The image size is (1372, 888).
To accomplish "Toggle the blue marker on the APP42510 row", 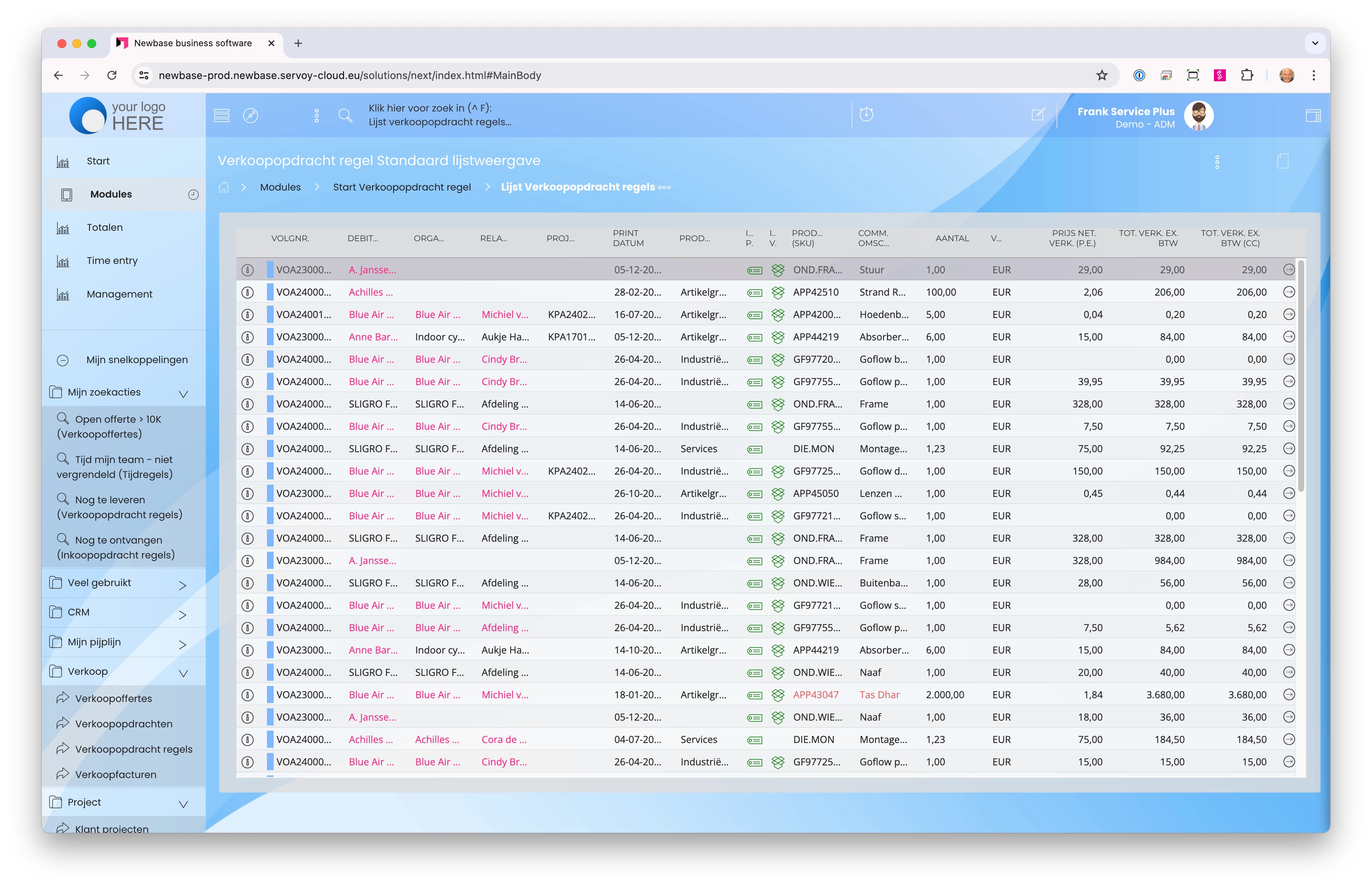I will coord(270,292).
